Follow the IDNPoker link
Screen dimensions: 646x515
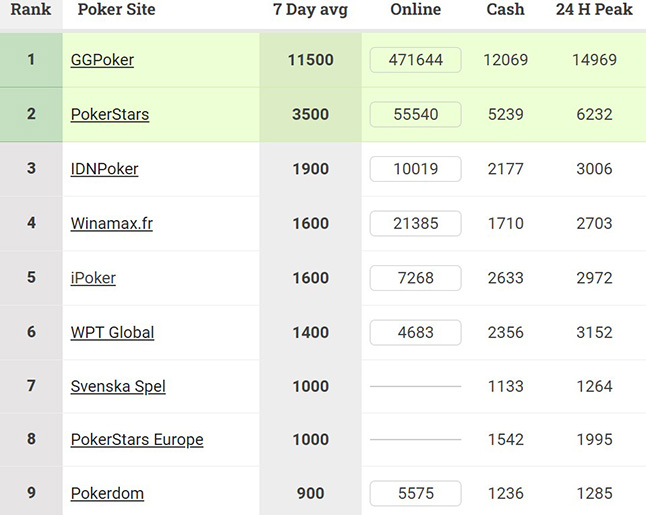104,169
